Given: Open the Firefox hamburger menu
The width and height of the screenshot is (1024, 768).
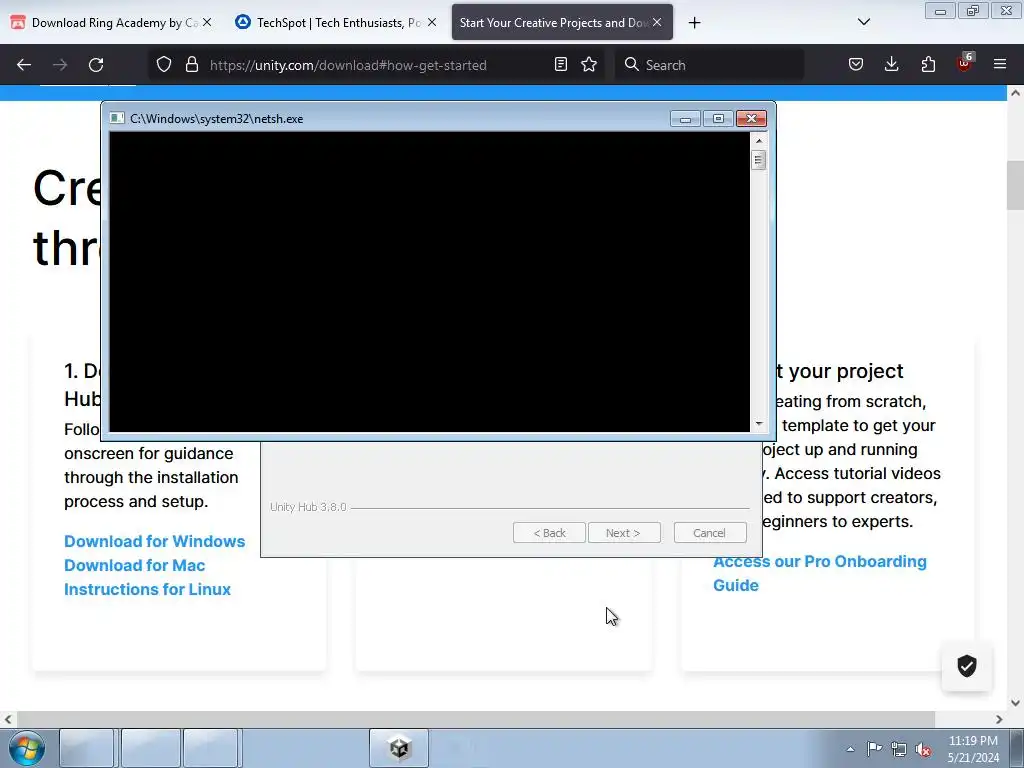Looking at the screenshot, I should click(x=1000, y=64).
